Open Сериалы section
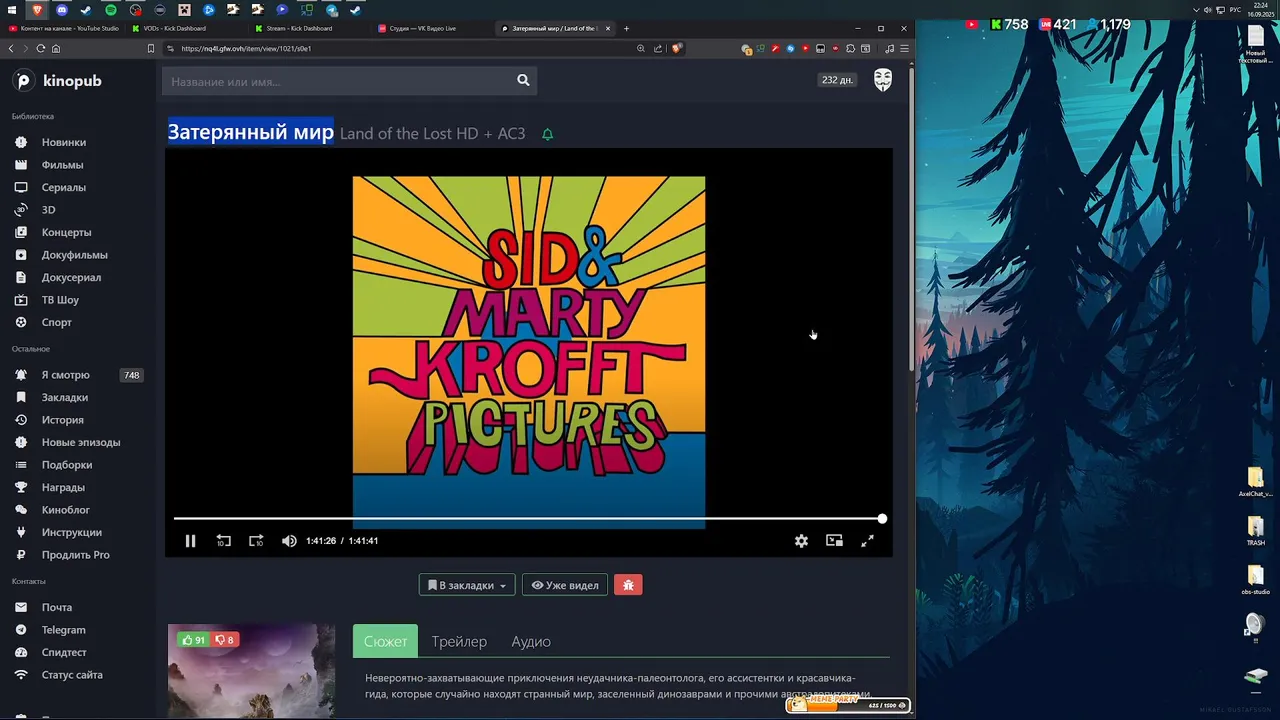Image resolution: width=1280 pixels, height=720 pixels. (63, 187)
